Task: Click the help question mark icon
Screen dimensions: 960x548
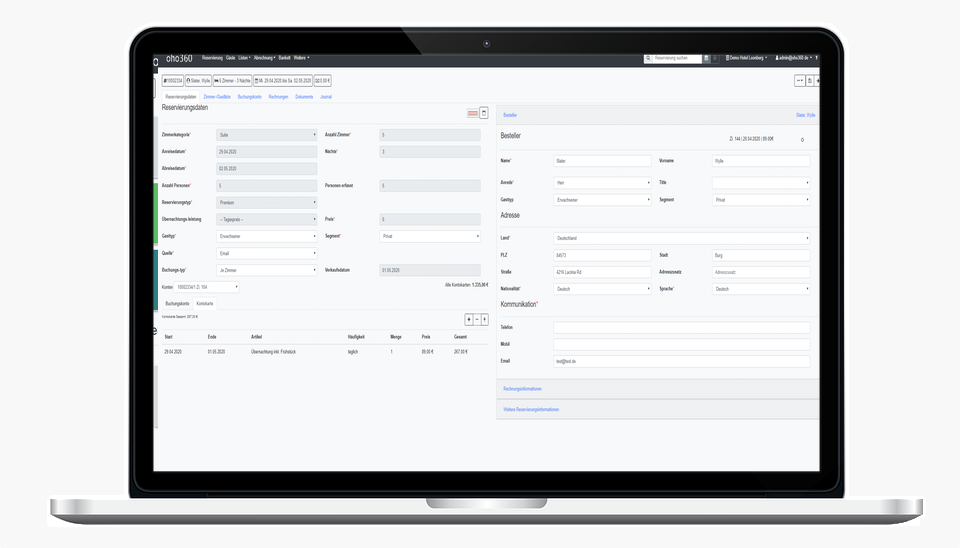Action: coord(818,58)
